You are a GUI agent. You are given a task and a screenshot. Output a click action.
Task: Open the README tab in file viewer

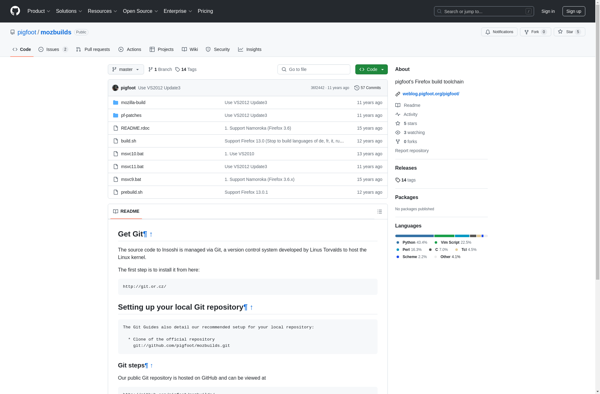pyautogui.click(x=126, y=211)
